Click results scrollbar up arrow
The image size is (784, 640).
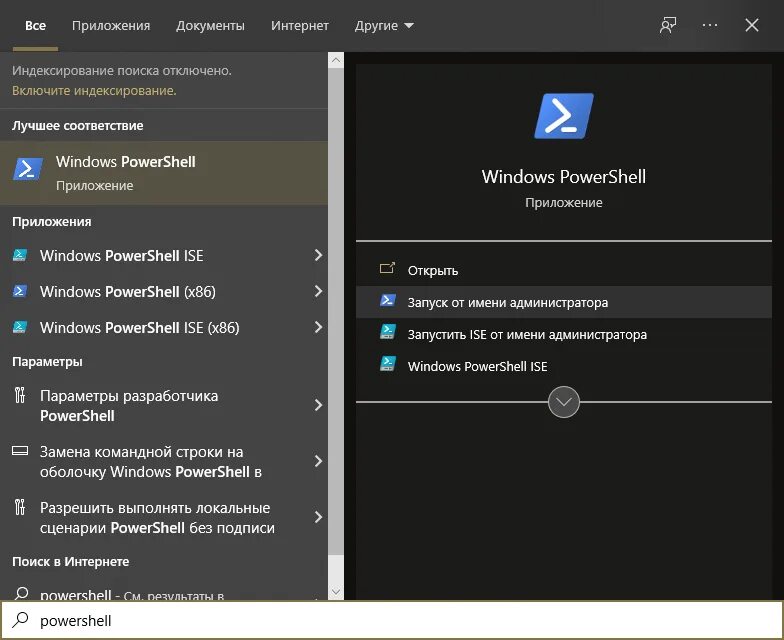336,60
